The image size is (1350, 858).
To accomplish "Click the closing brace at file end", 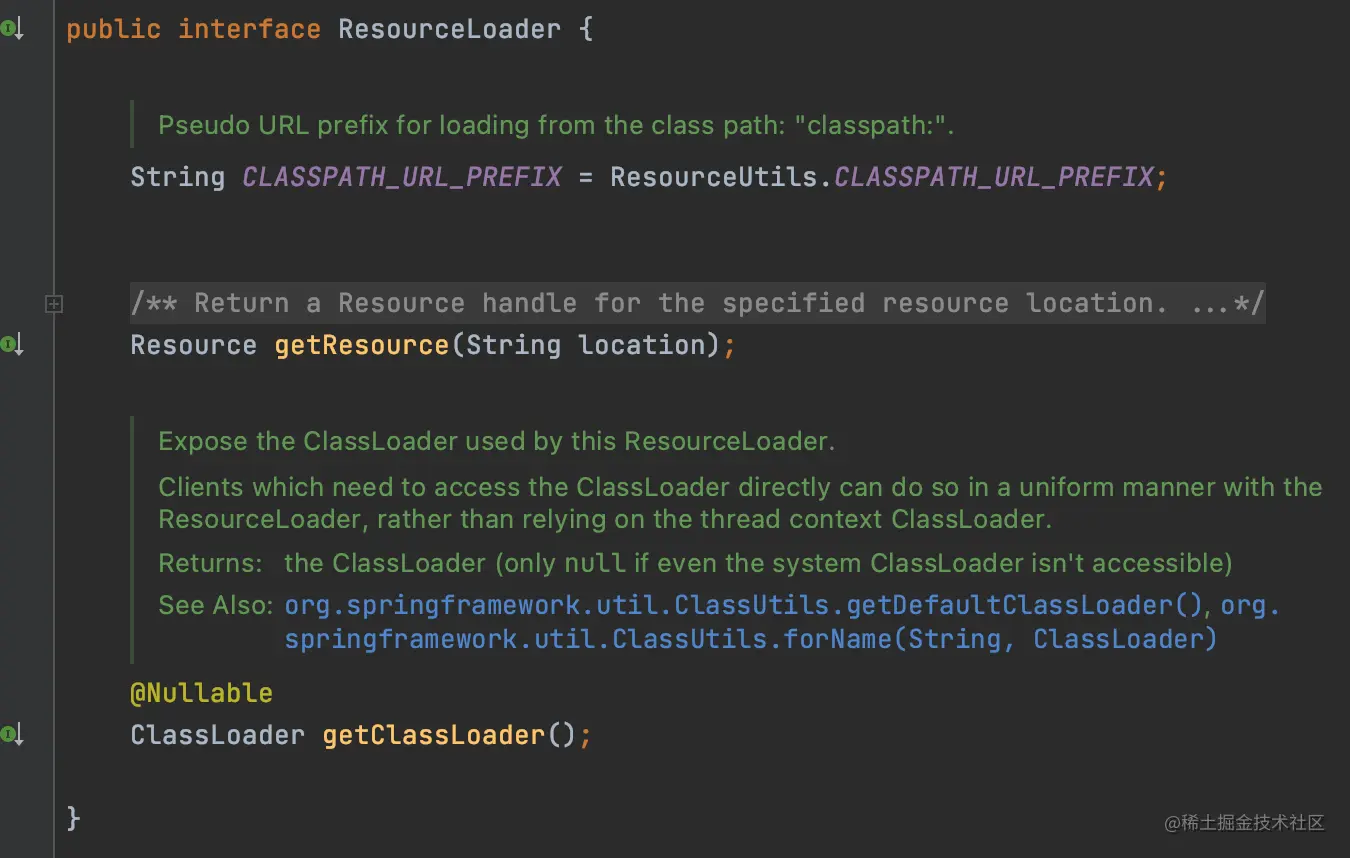I will tap(72, 817).
